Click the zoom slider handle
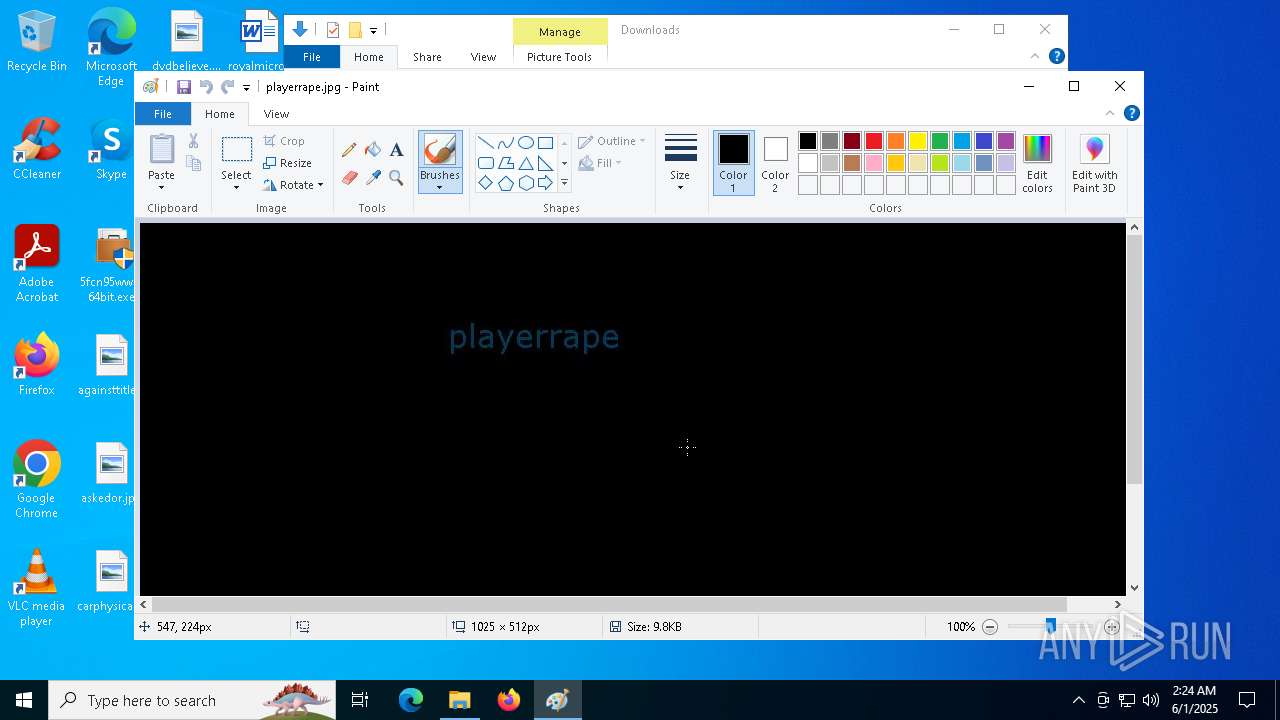This screenshot has width=1280, height=720. [x=1050, y=627]
